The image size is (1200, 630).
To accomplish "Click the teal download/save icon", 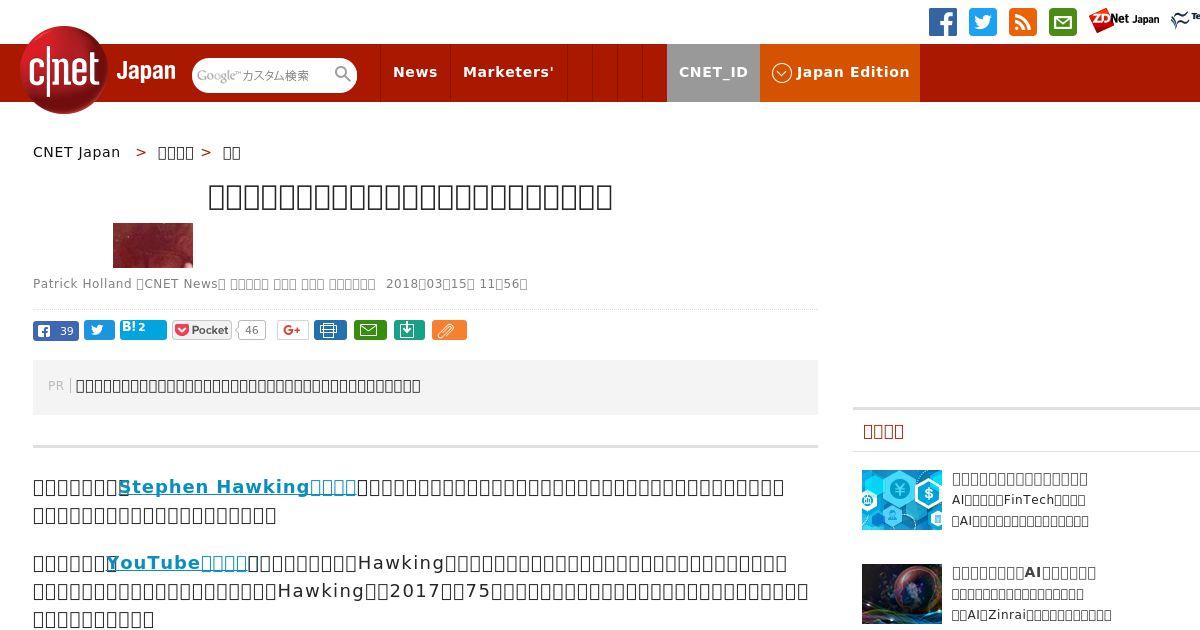I will point(409,330).
